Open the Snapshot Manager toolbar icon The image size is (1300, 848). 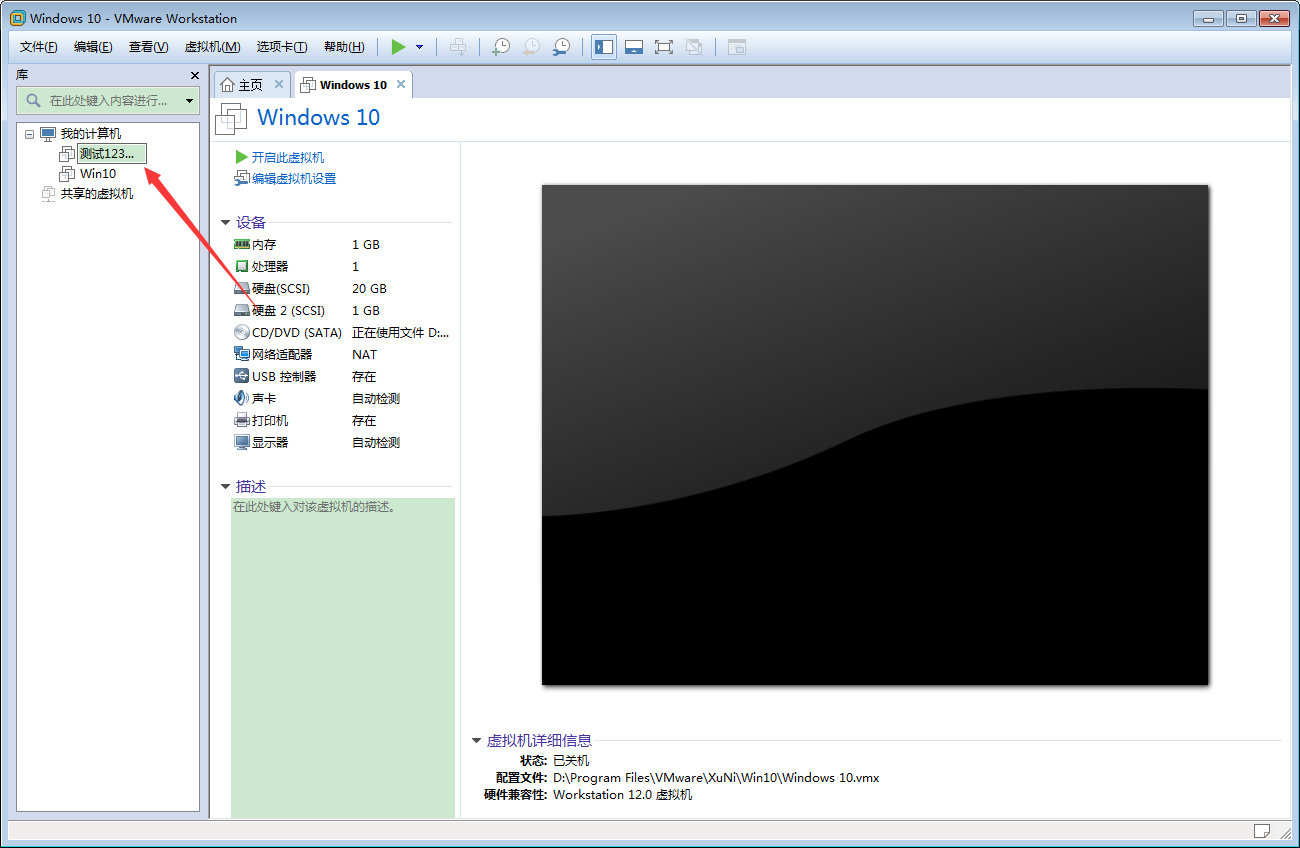[561, 46]
